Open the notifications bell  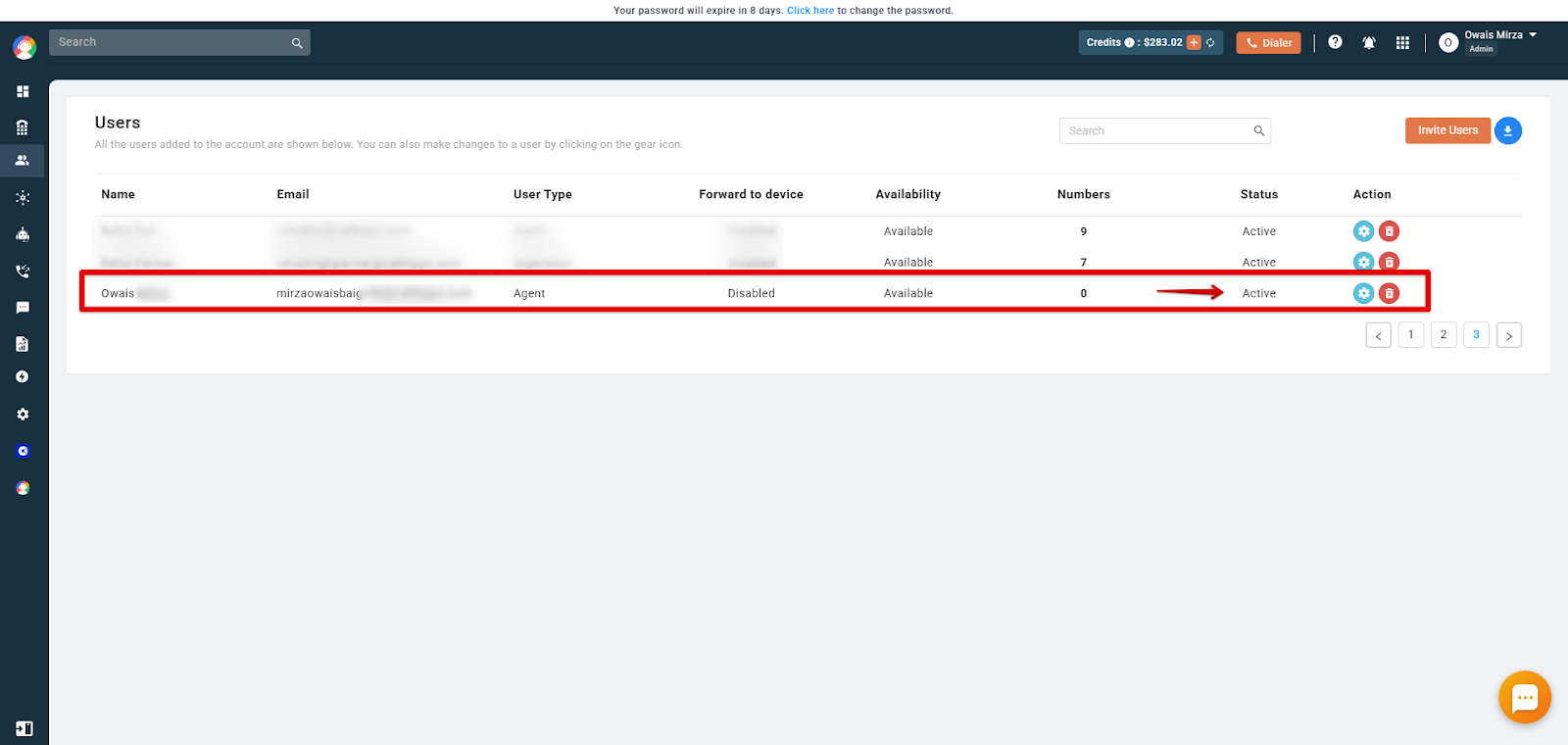click(1369, 42)
